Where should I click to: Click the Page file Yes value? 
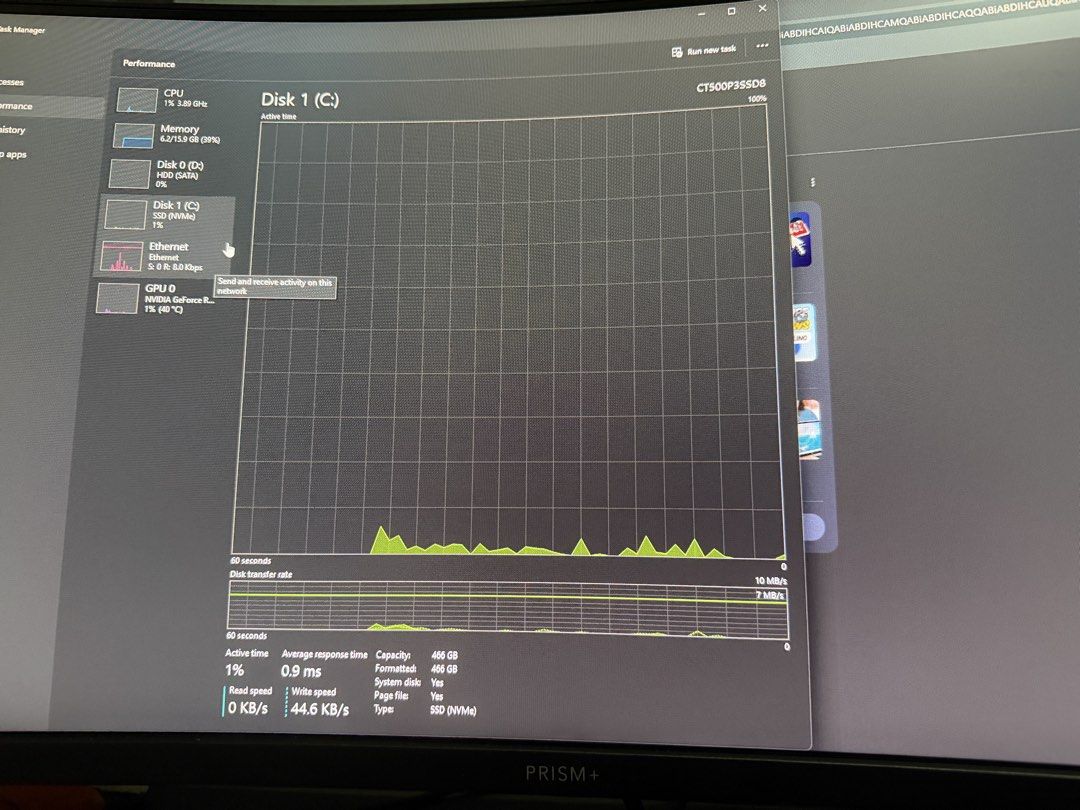coord(437,696)
